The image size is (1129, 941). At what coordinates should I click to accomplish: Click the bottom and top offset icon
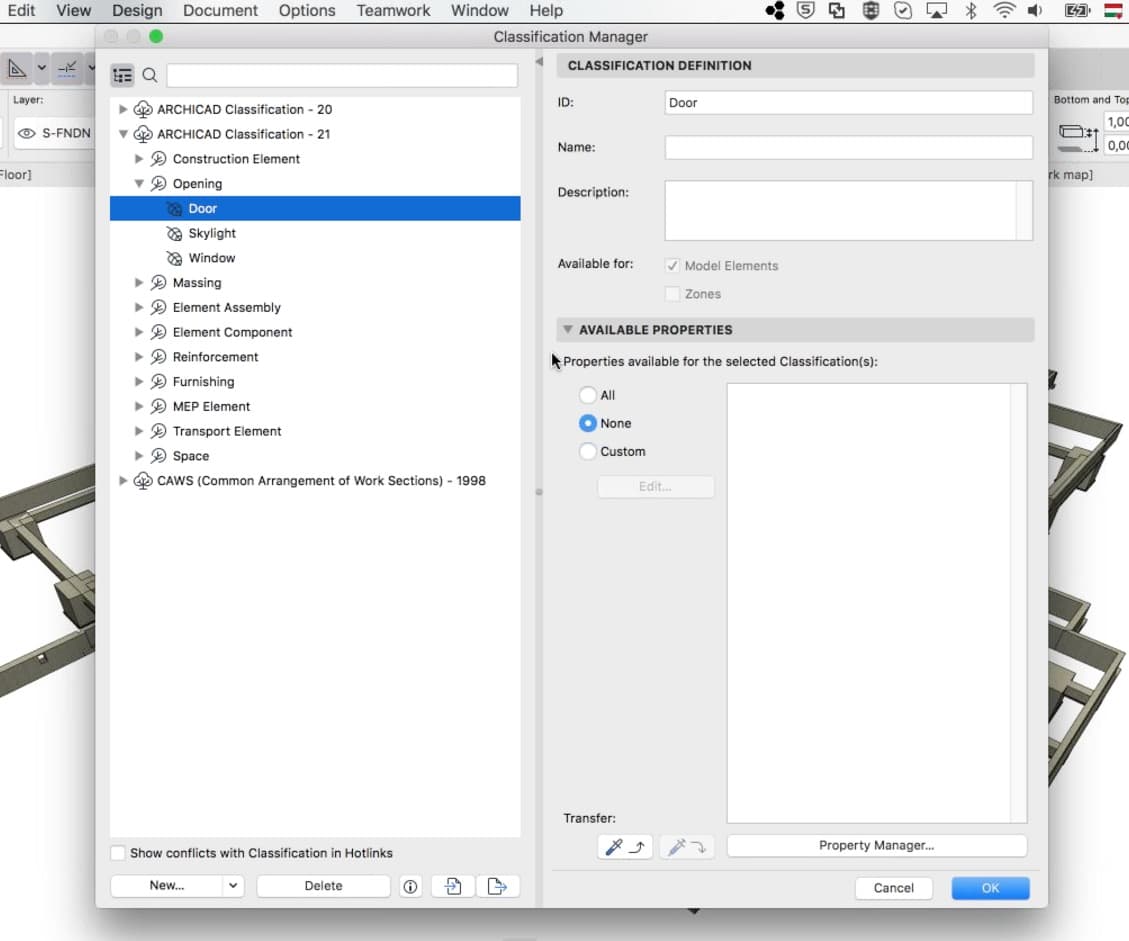1078,138
